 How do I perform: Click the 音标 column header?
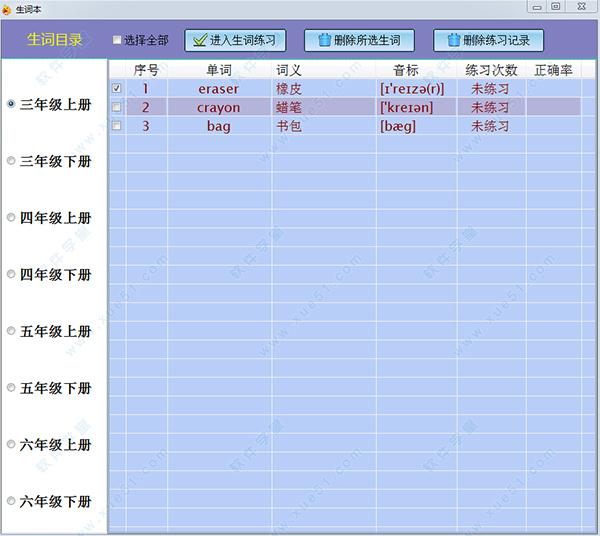416,70
